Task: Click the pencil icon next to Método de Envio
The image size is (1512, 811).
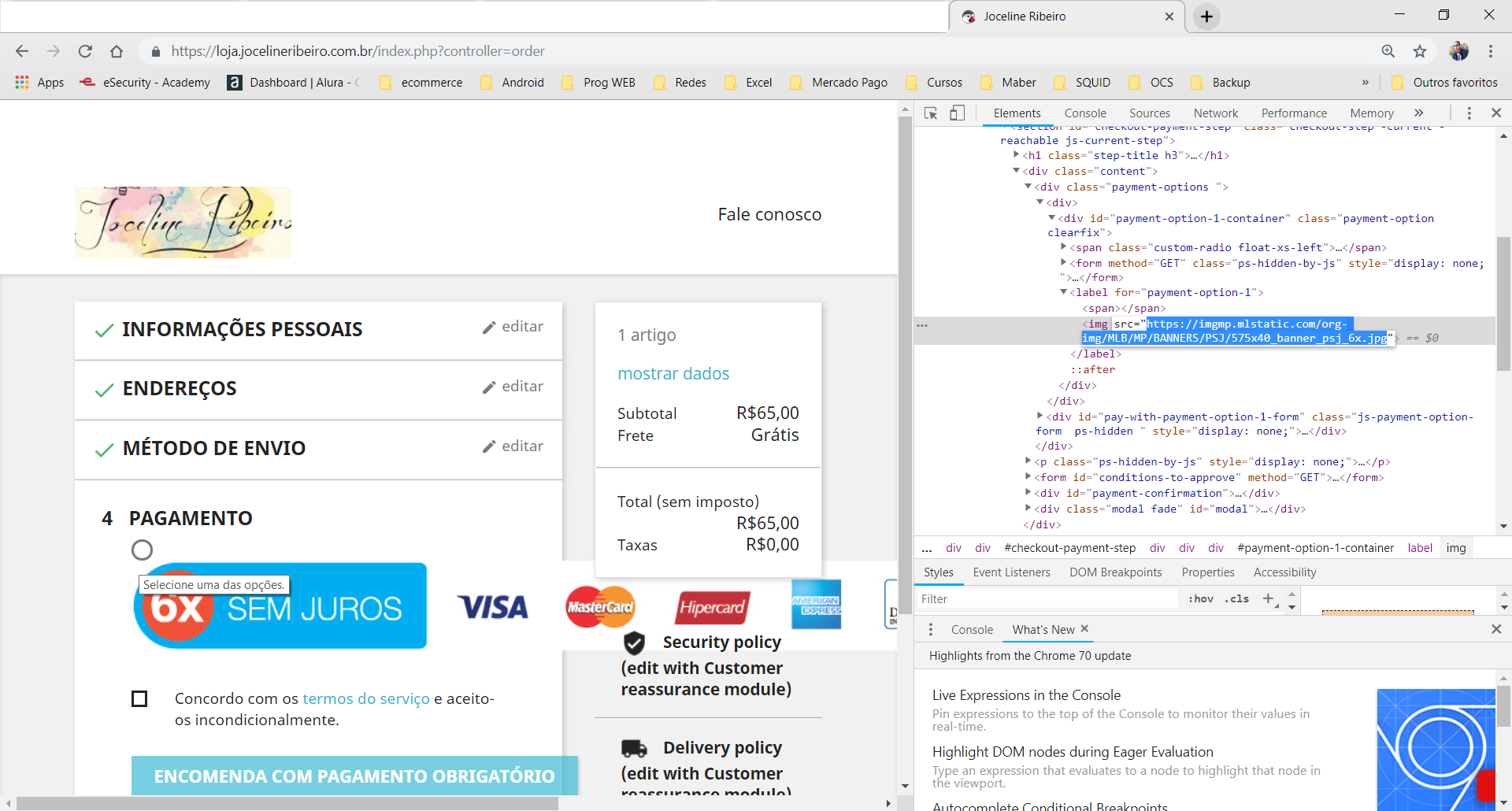Action: point(489,447)
